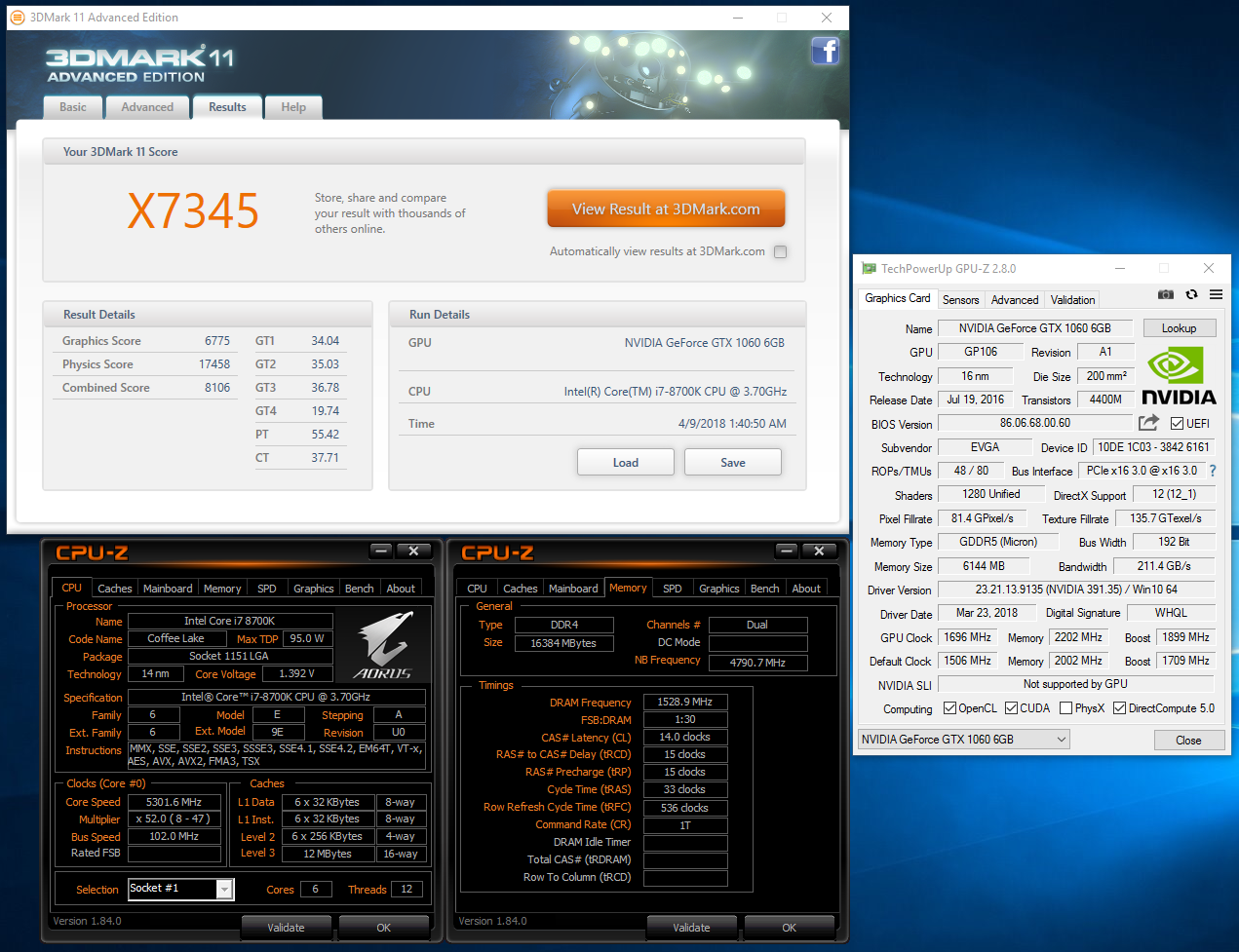Viewport: 1239px width, 952px height.
Task: Click Validate in right CPU-Z Memory window
Action: [691, 928]
